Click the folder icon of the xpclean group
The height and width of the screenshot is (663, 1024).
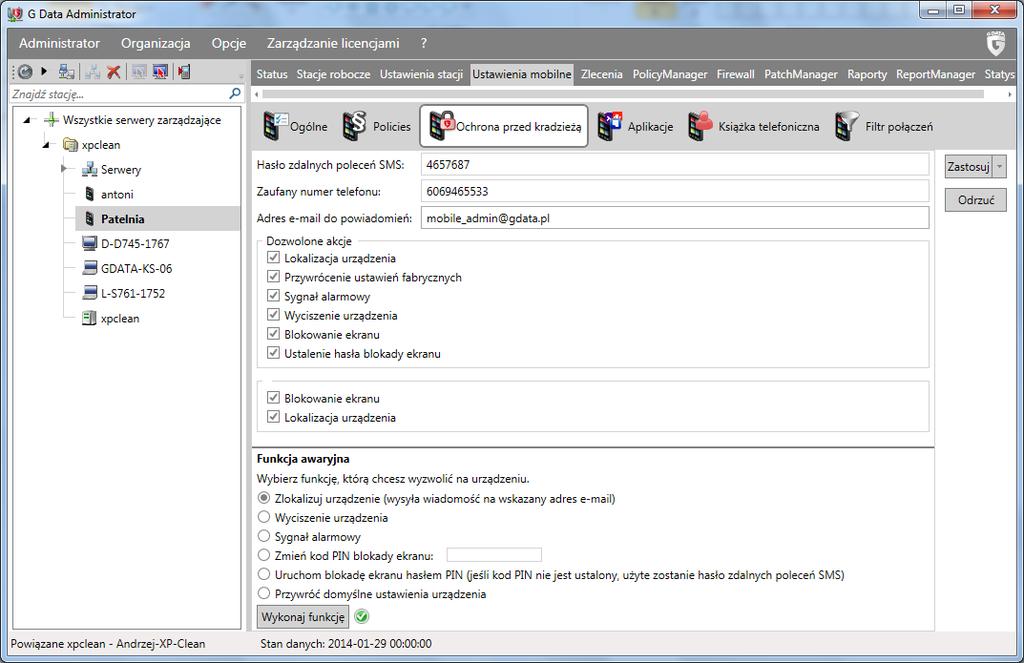point(71,144)
